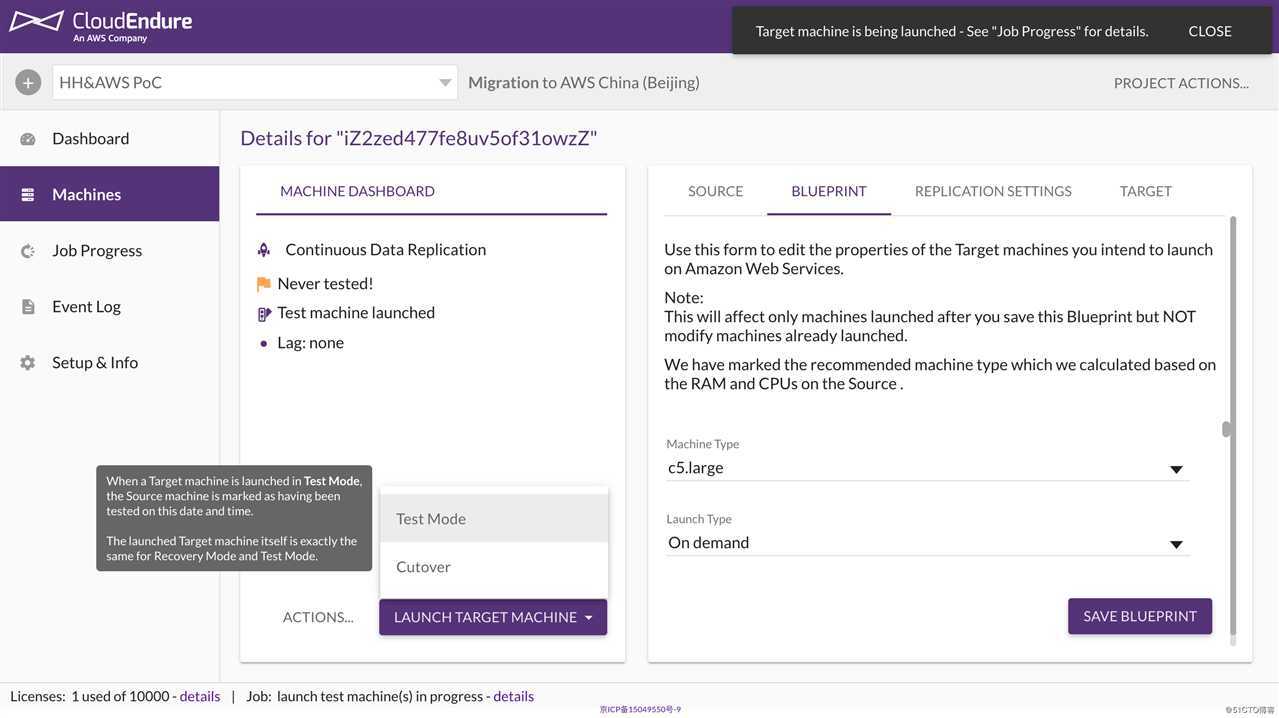Click the 'Lag: none' status text
Viewport: 1279px width, 718px height.
coord(311,343)
